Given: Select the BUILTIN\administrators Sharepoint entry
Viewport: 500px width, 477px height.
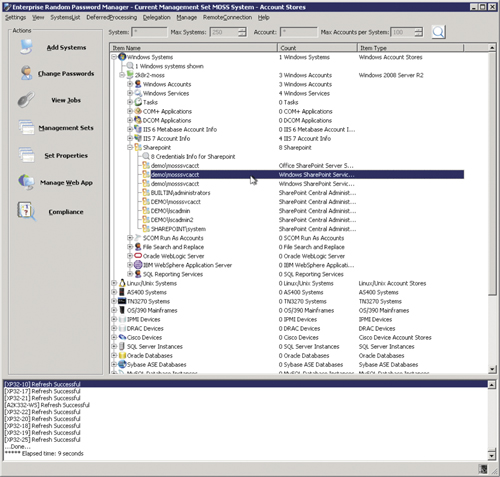Looking at the screenshot, I should [x=180, y=193].
